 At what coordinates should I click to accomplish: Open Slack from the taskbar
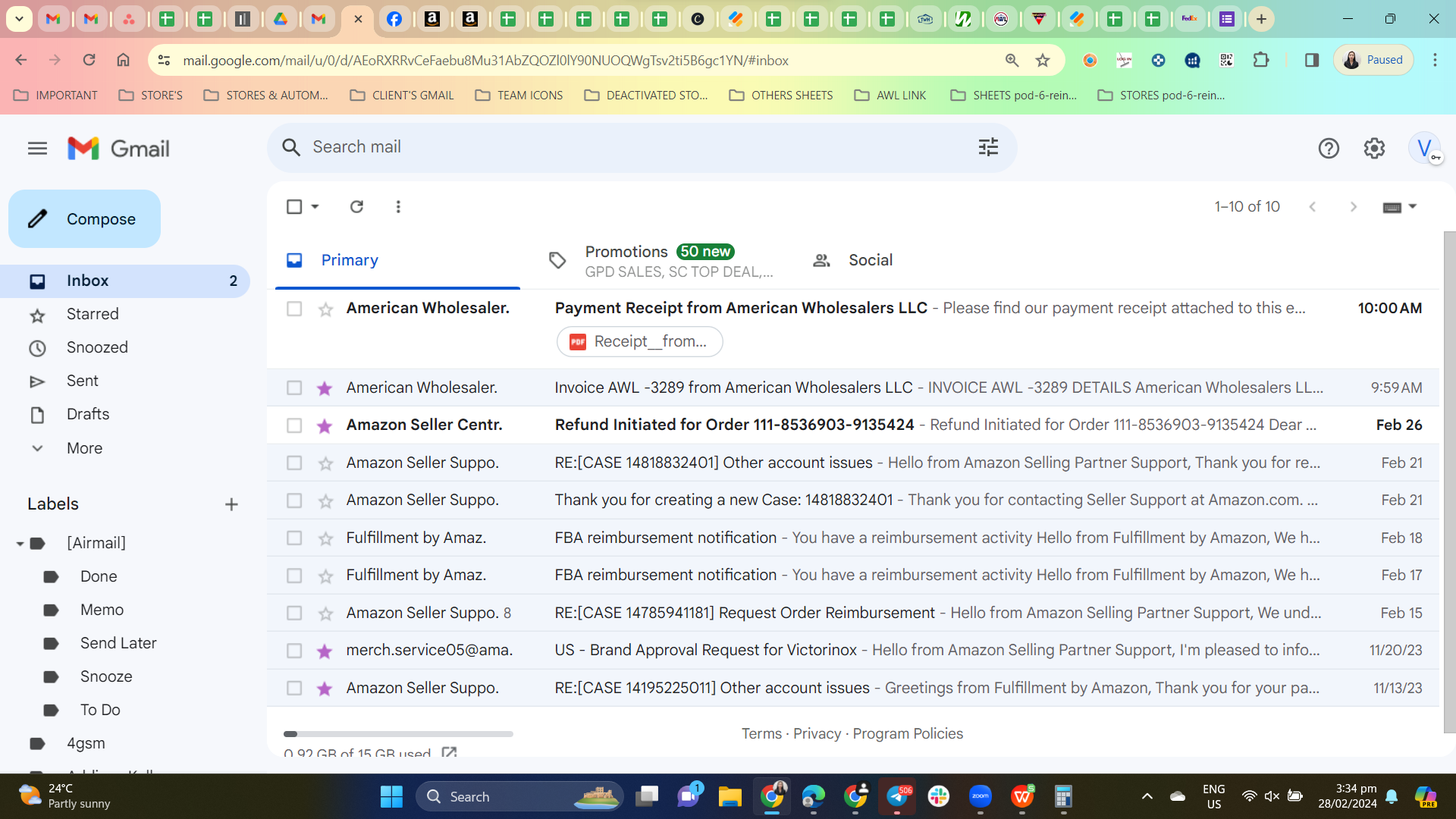[x=938, y=797]
